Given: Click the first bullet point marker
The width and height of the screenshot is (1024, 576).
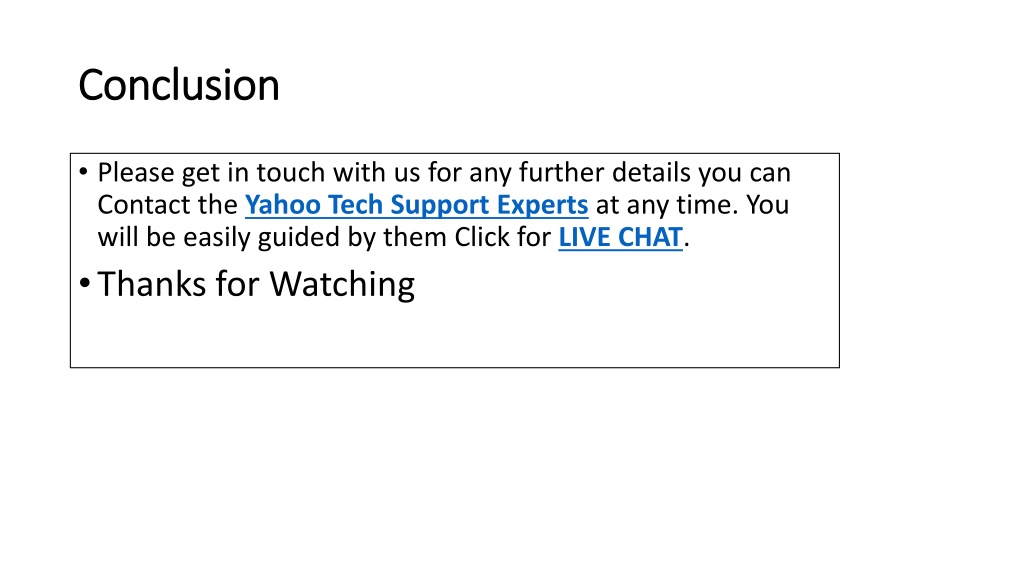Looking at the screenshot, I should coord(83,172).
